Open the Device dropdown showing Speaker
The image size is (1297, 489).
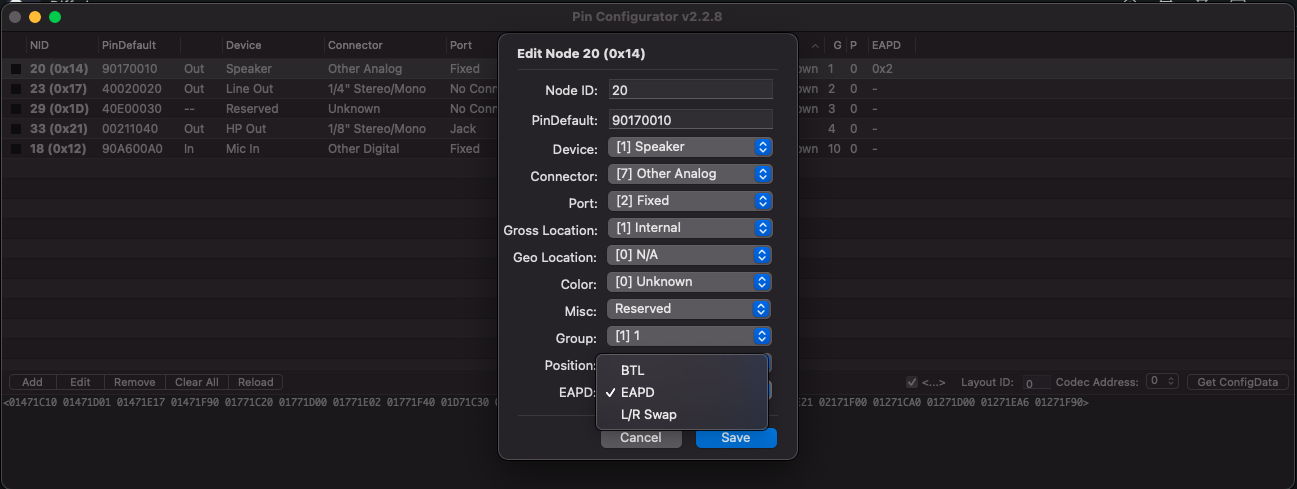690,147
